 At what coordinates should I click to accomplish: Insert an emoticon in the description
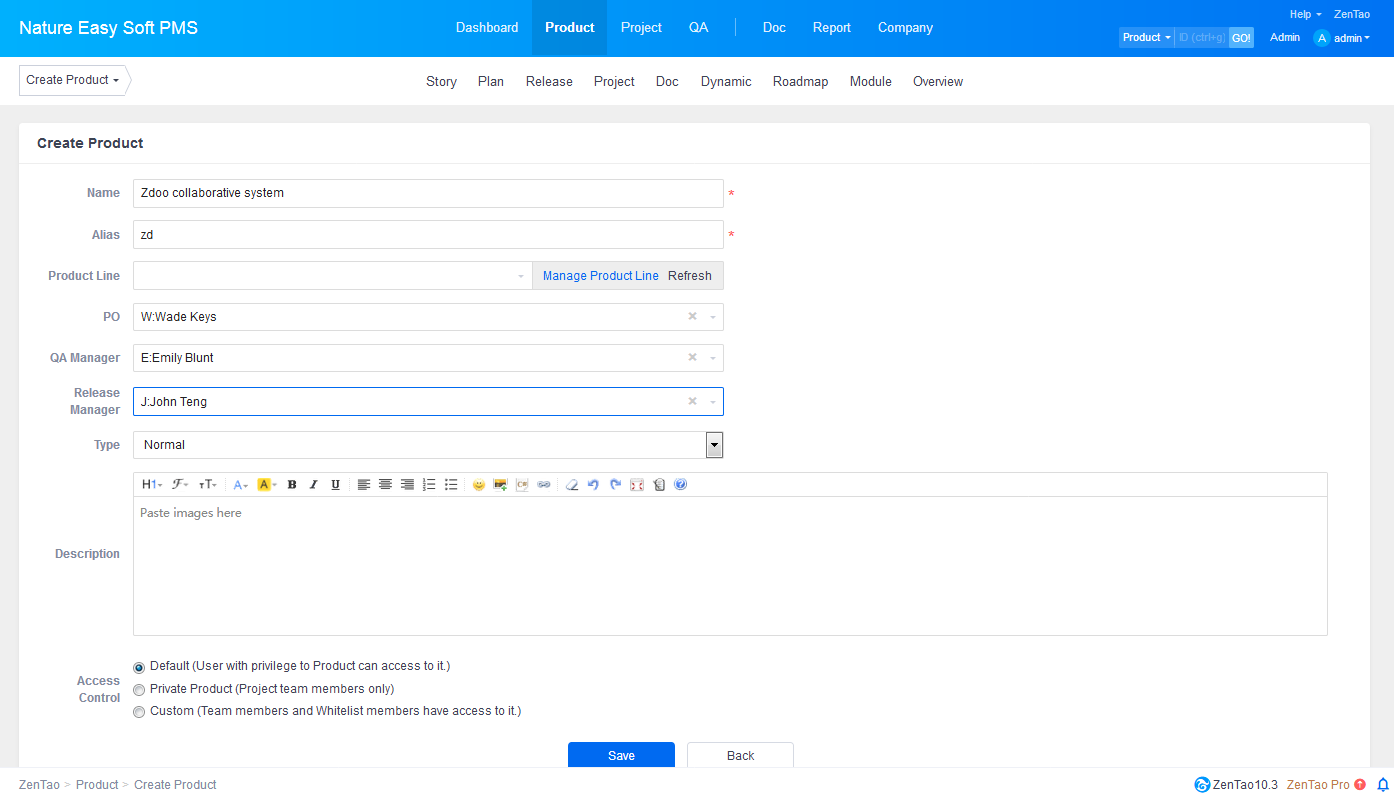479,485
